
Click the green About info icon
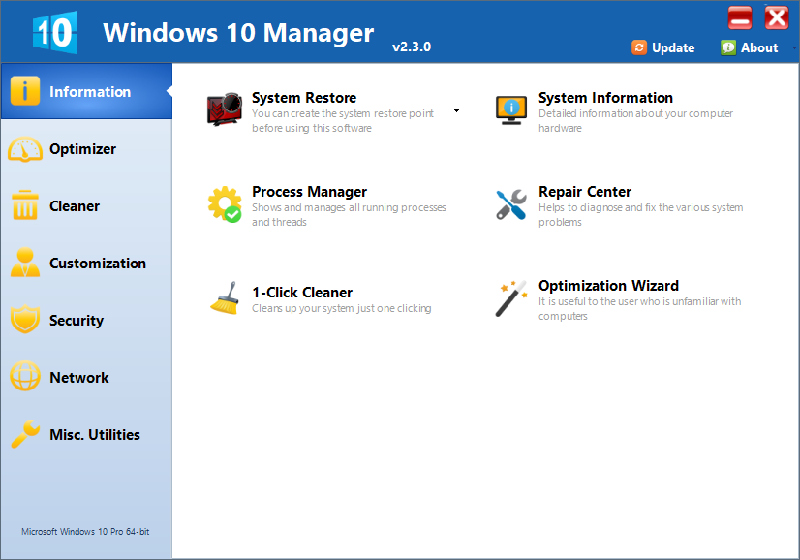(728, 47)
